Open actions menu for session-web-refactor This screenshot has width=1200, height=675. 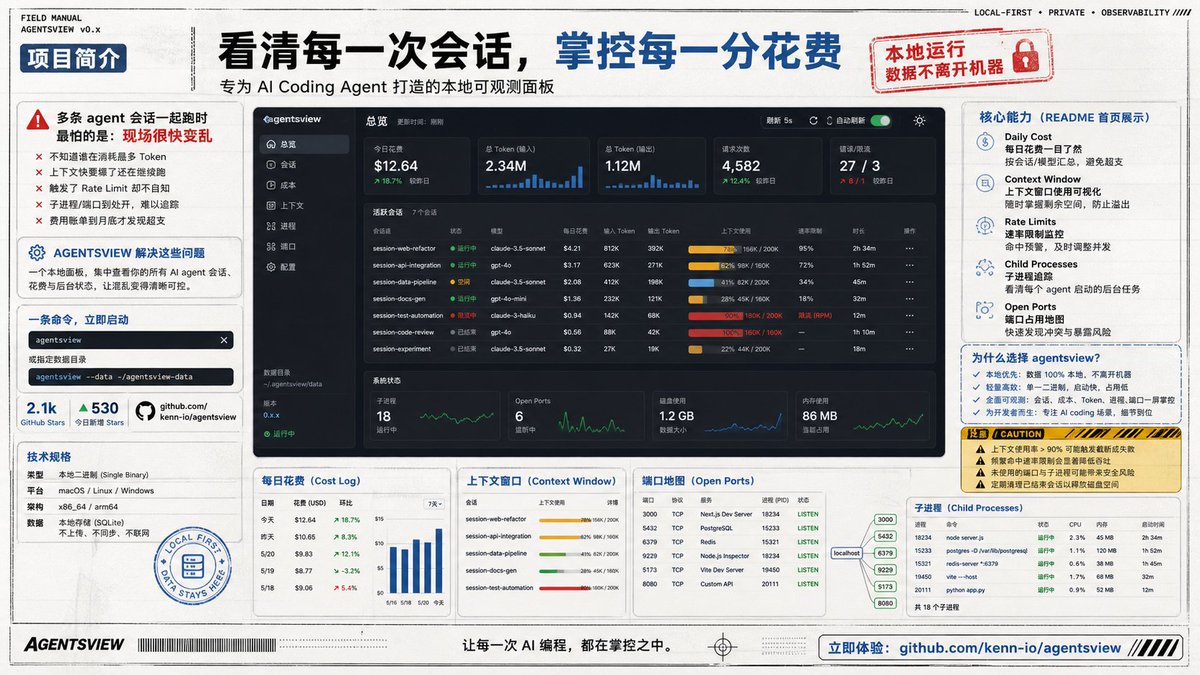tap(909, 248)
